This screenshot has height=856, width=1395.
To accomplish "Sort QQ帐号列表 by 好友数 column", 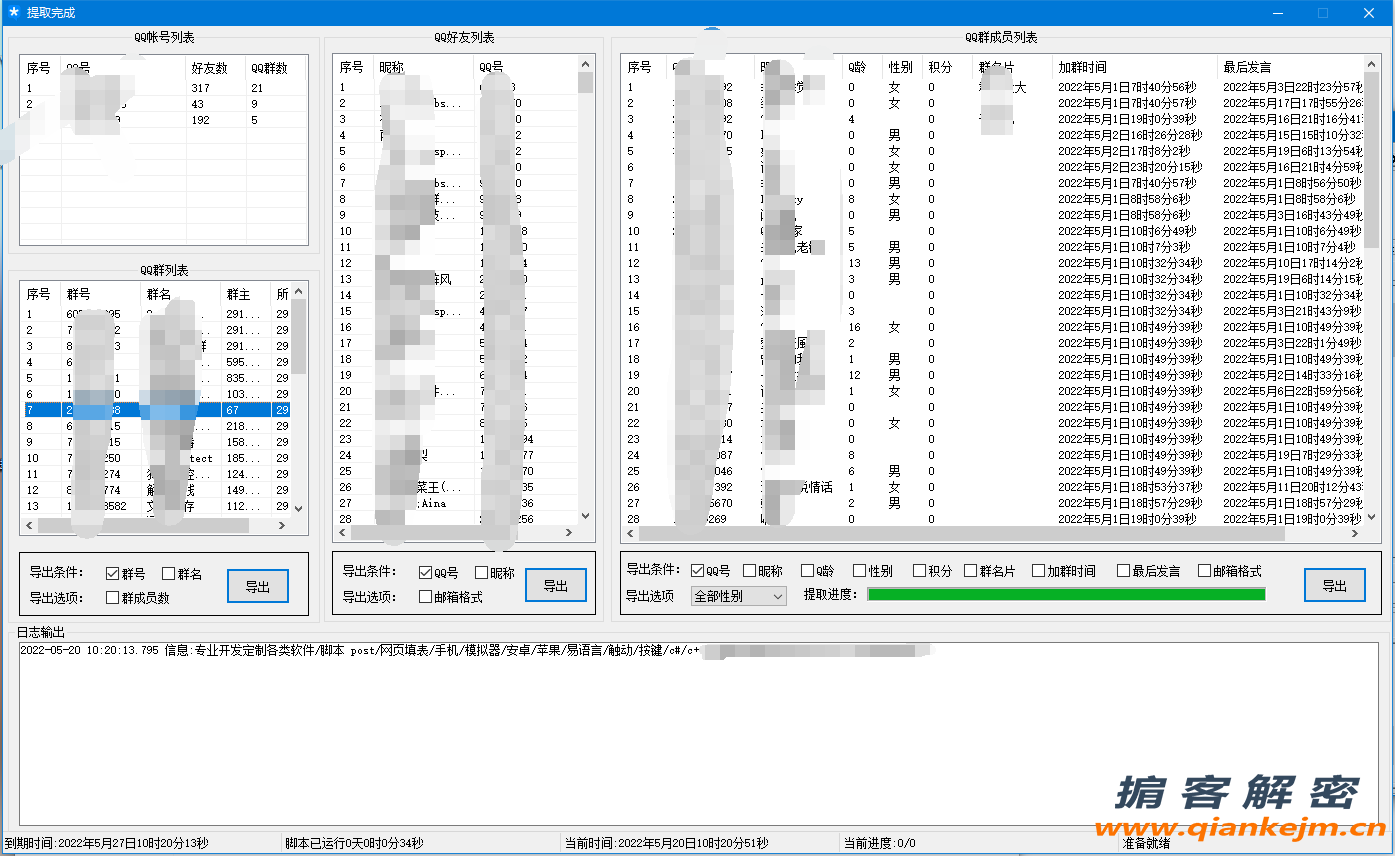I will coord(216,68).
